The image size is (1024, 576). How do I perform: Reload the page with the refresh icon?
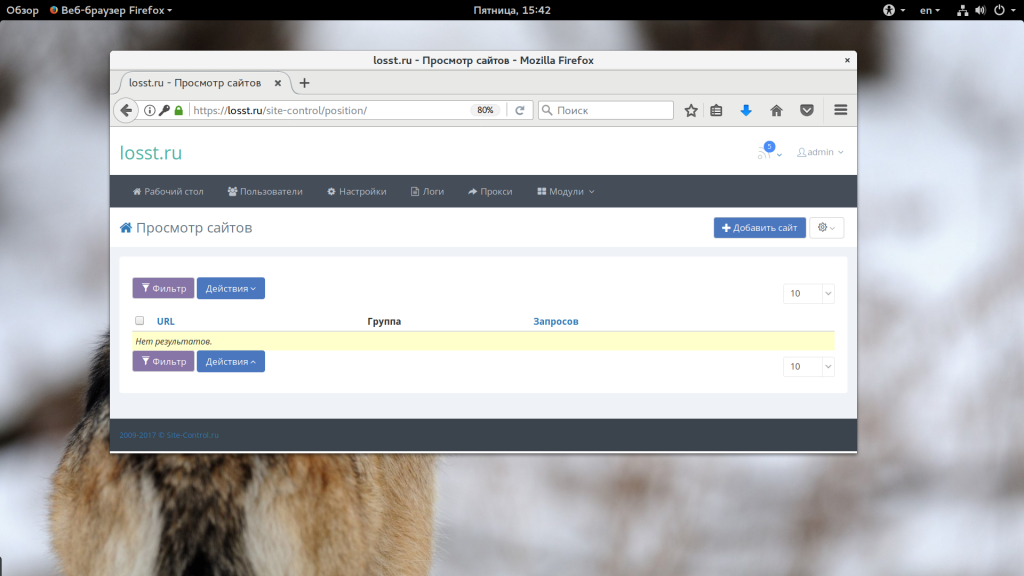[x=519, y=110]
